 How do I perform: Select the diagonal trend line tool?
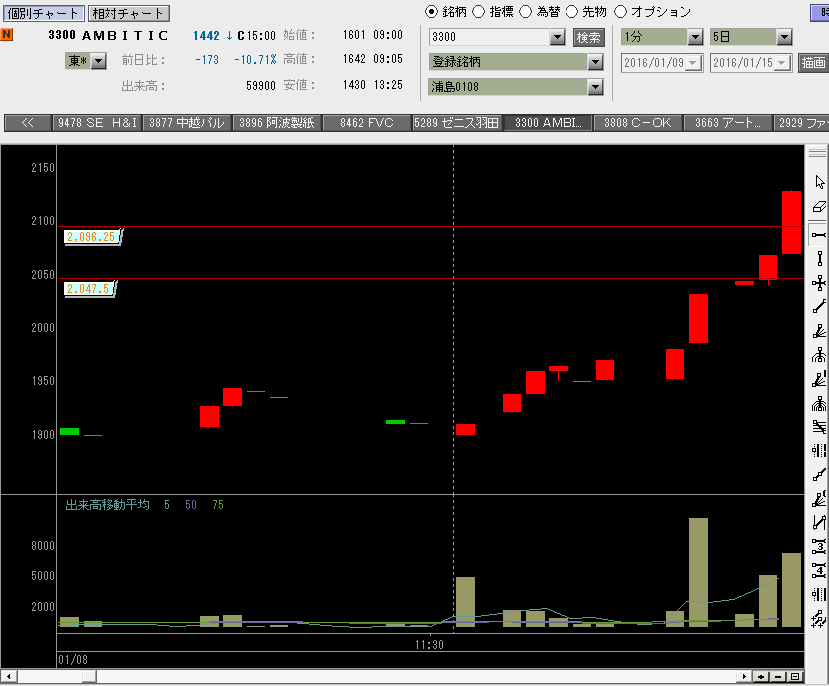(x=819, y=307)
